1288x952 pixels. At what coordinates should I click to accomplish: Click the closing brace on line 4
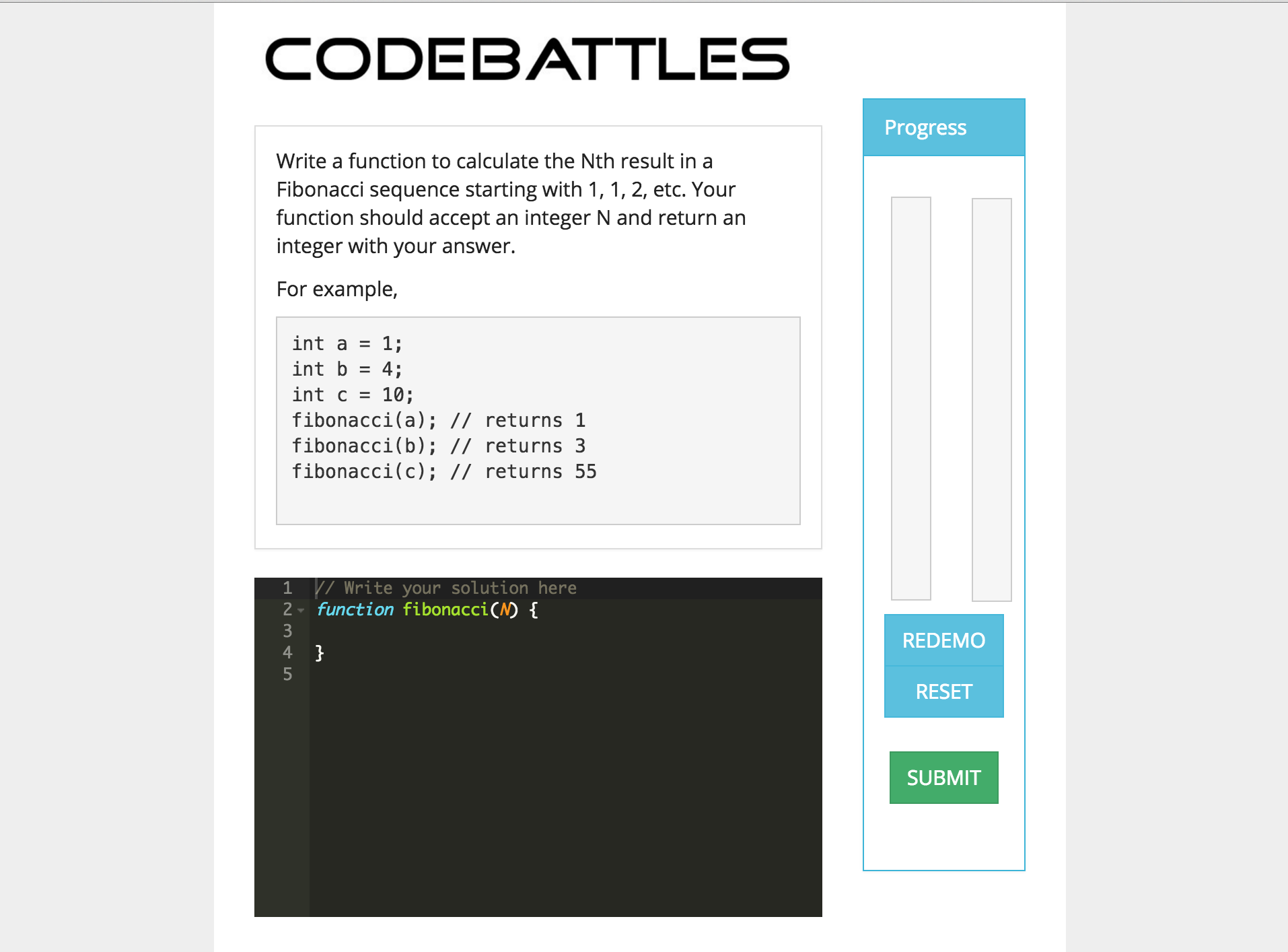pos(320,652)
